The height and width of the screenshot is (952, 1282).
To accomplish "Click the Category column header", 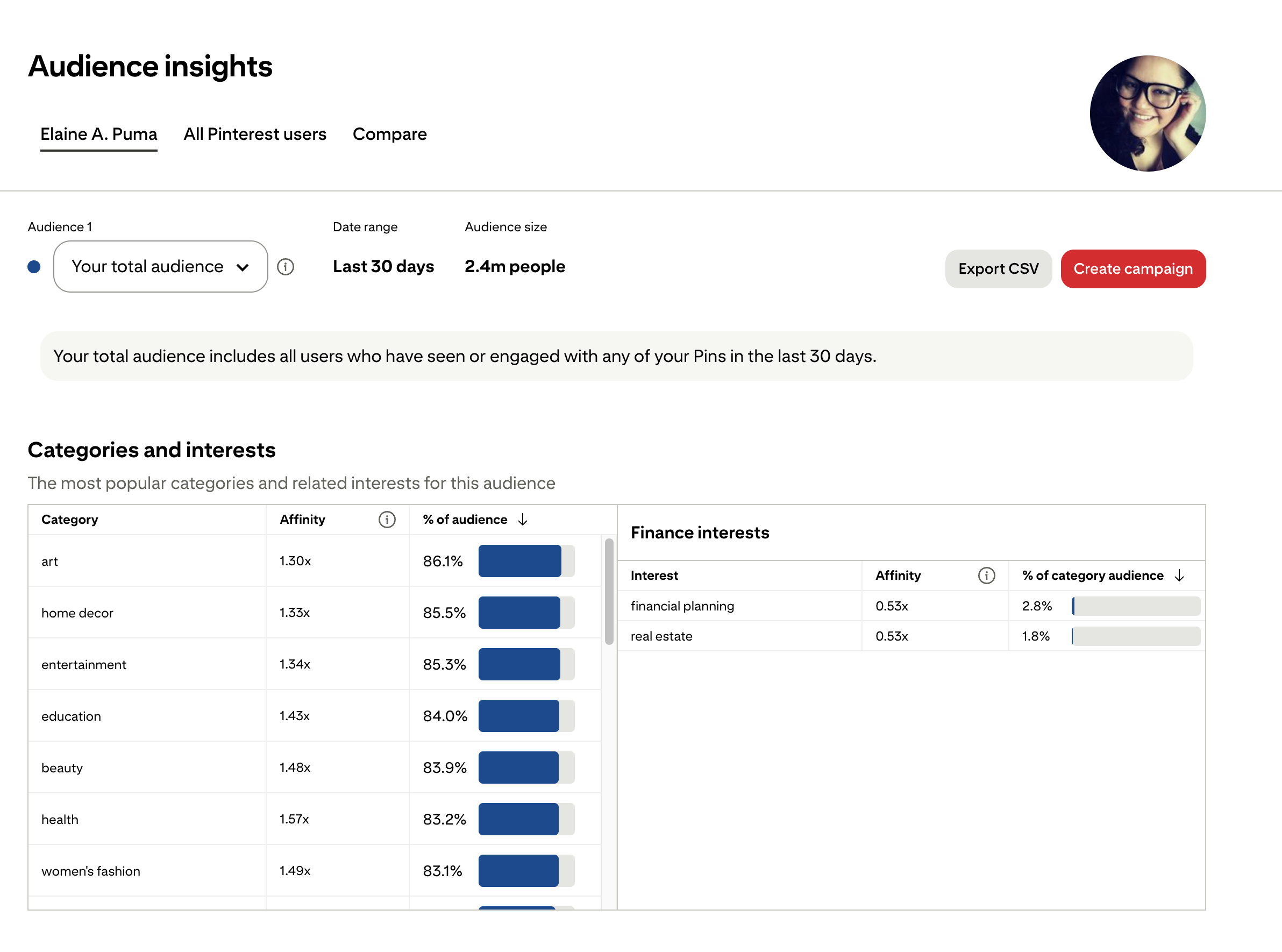I will (70, 520).
